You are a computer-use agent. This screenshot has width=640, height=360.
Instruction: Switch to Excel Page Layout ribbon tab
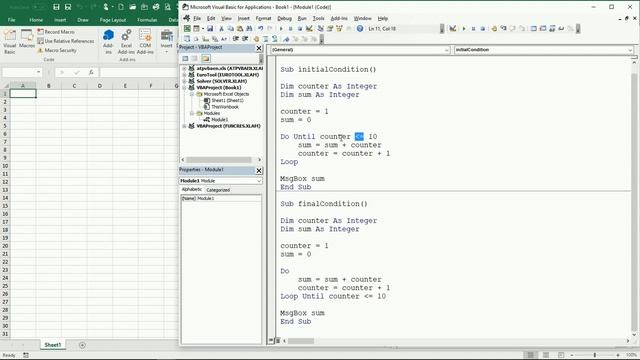click(x=113, y=20)
